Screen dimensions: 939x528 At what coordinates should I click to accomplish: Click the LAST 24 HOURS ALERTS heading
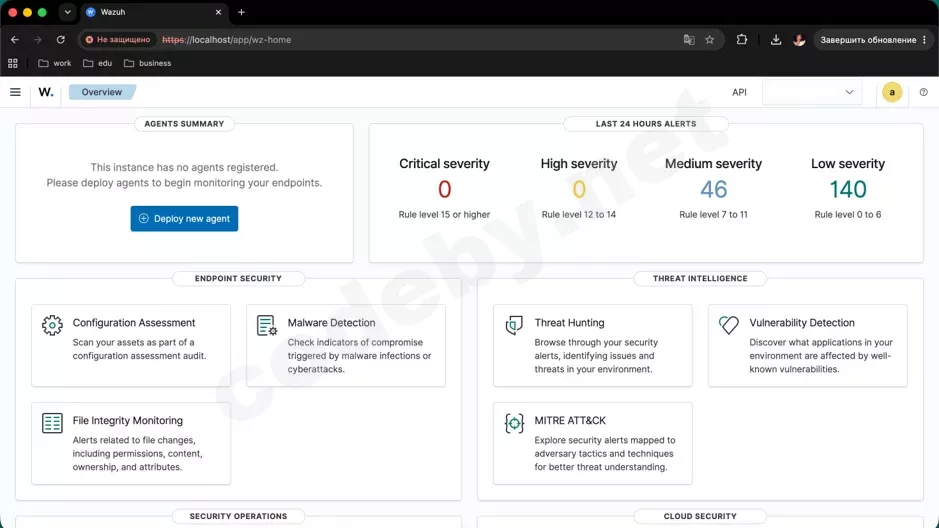[x=646, y=124]
